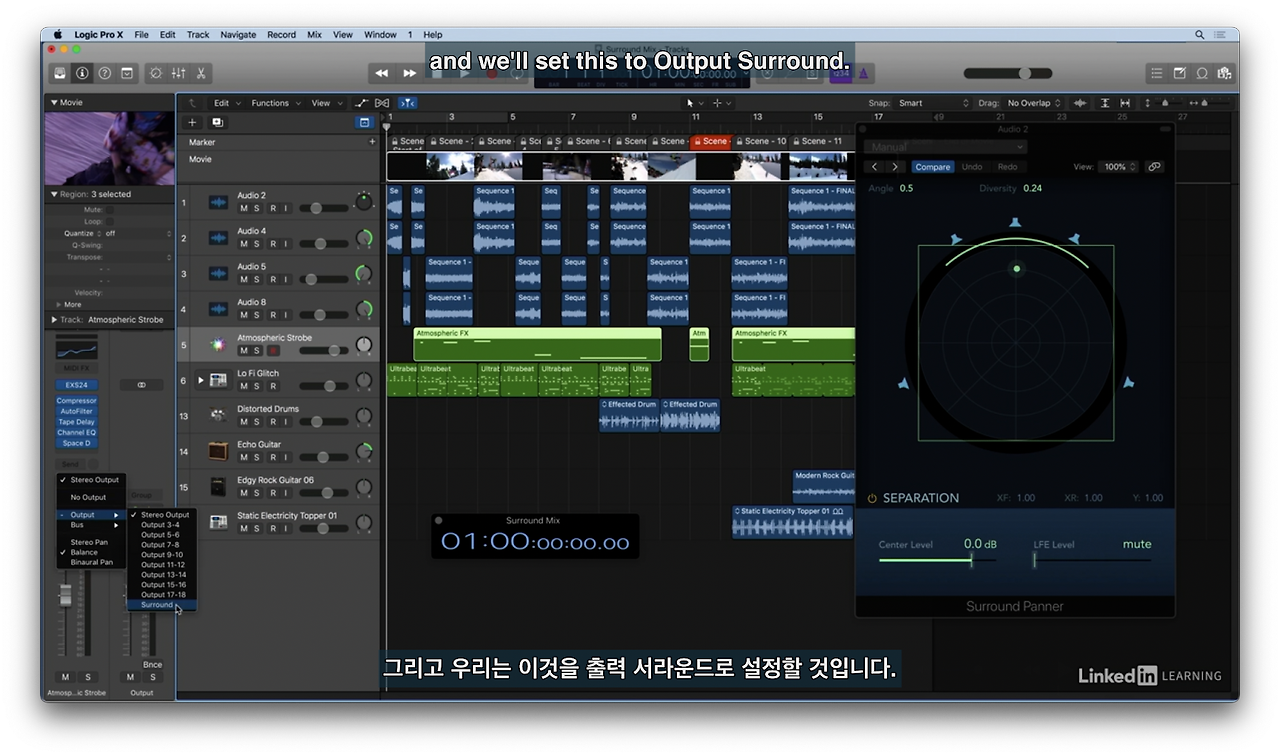Click the EXS24 instrument slot
Screen dimensions: 1280x756
(77, 384)
